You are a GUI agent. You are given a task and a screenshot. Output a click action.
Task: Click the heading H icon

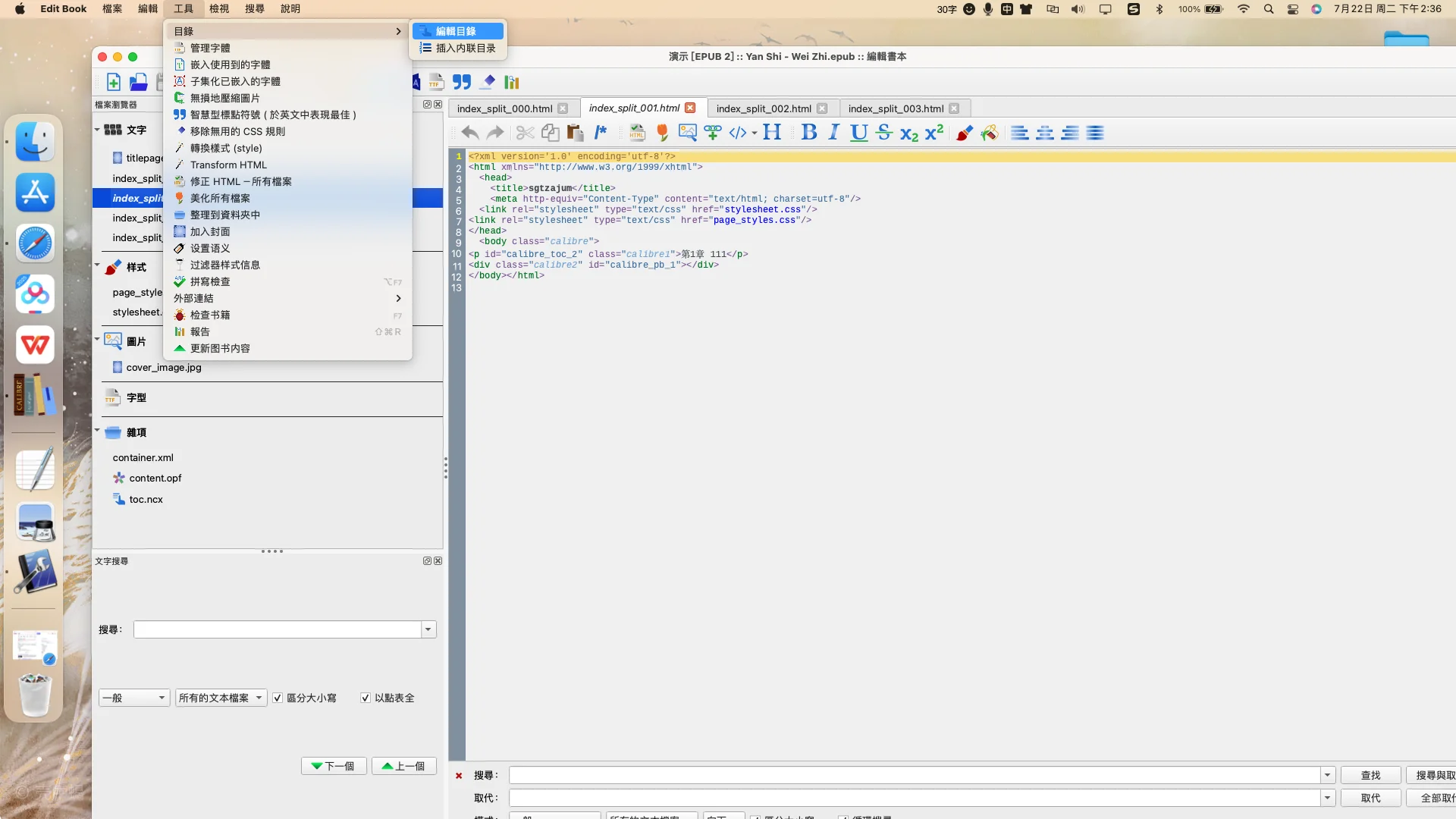point(772,133)
